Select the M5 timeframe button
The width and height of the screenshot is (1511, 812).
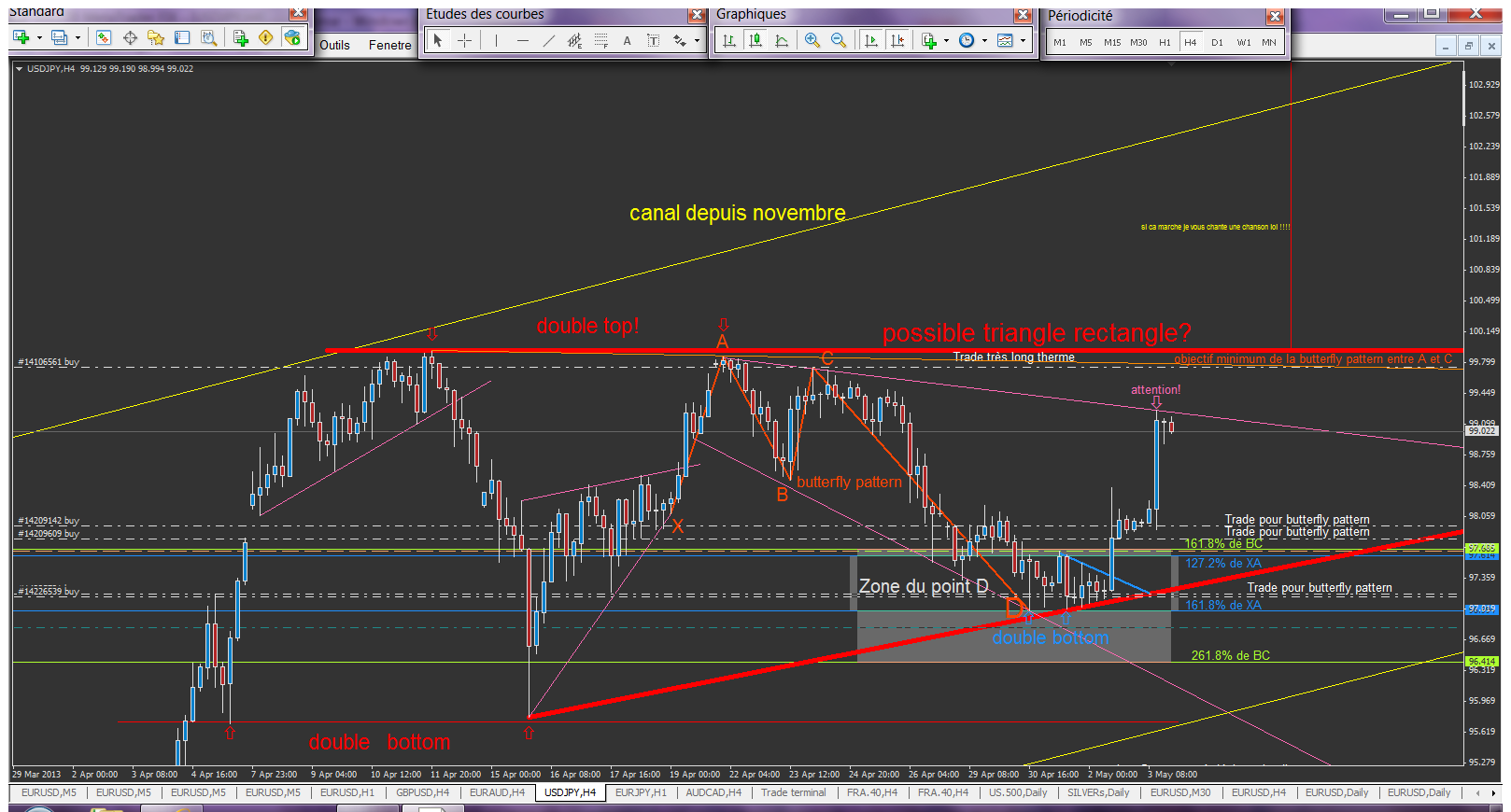pos(1086,42)
